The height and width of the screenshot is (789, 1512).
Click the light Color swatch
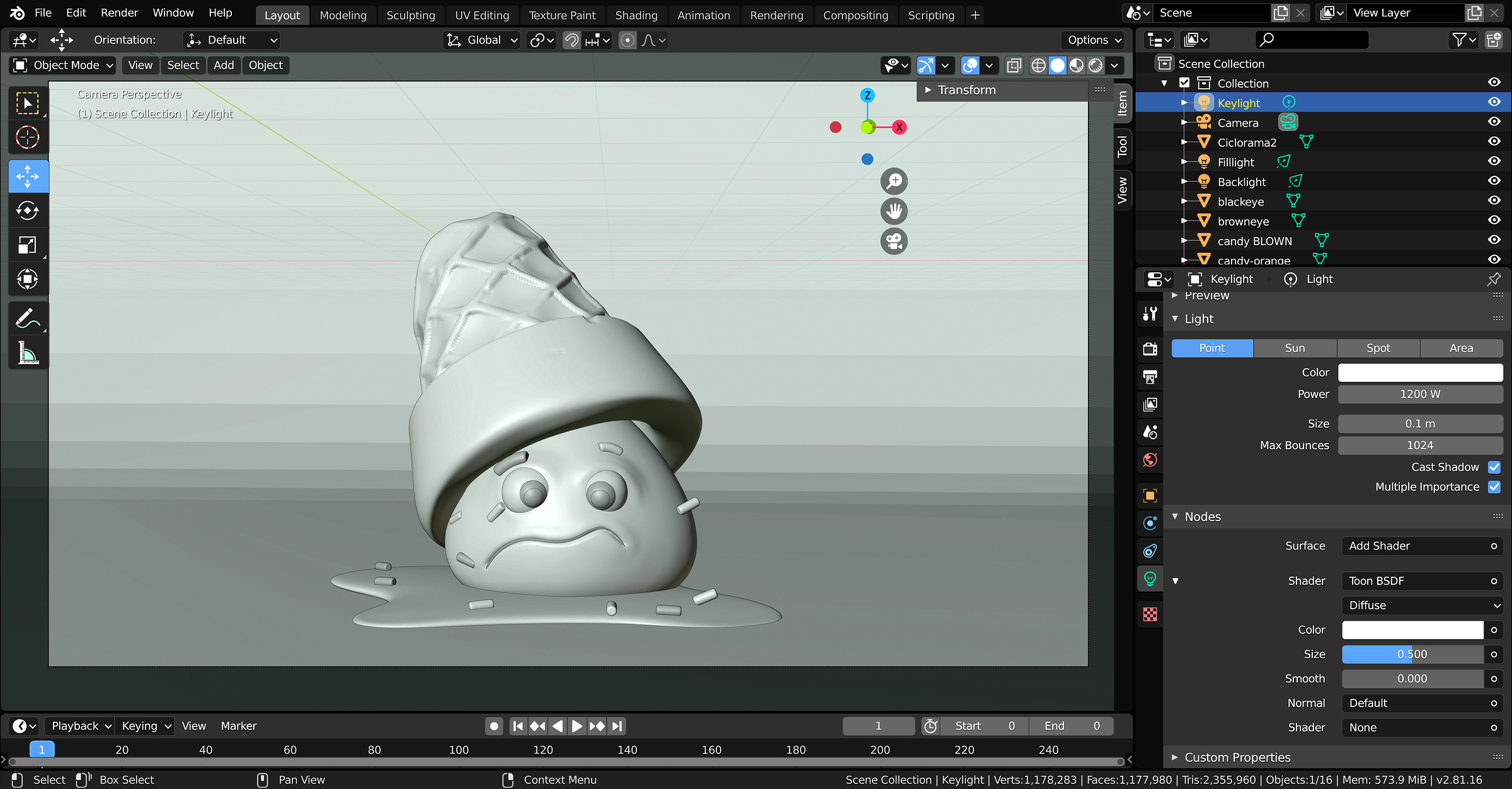[1420, 372]
